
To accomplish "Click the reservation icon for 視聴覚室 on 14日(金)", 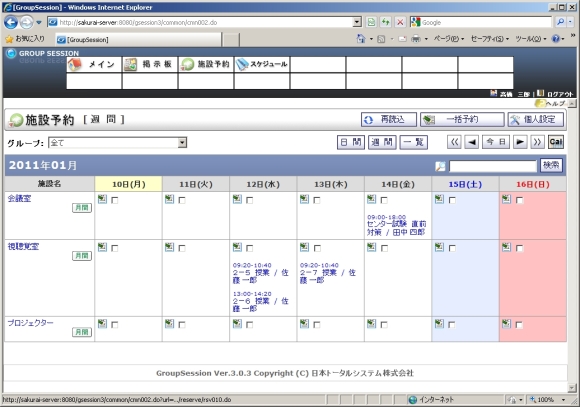I will tap(371, 247).
